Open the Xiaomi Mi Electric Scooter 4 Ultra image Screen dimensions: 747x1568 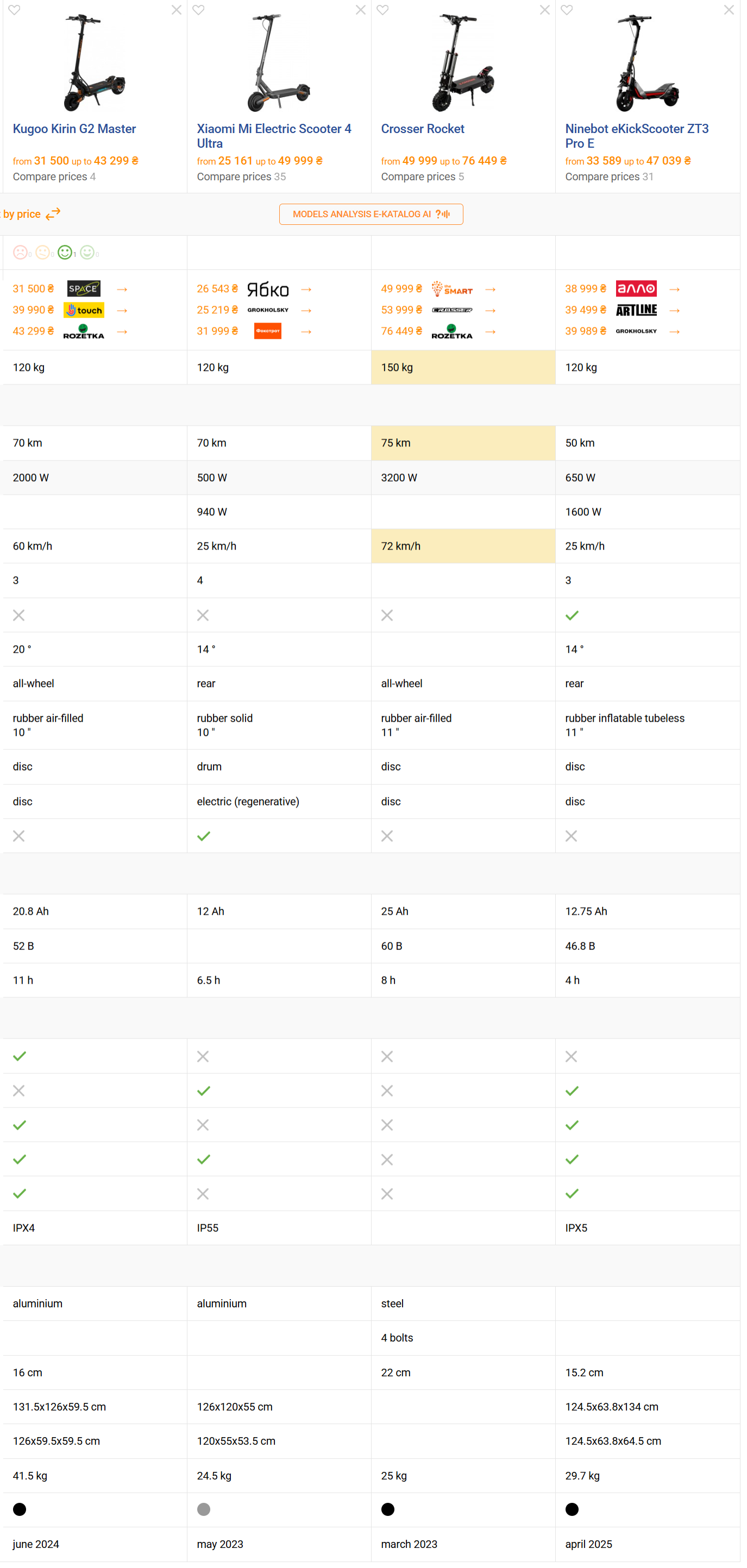(279, 64)
